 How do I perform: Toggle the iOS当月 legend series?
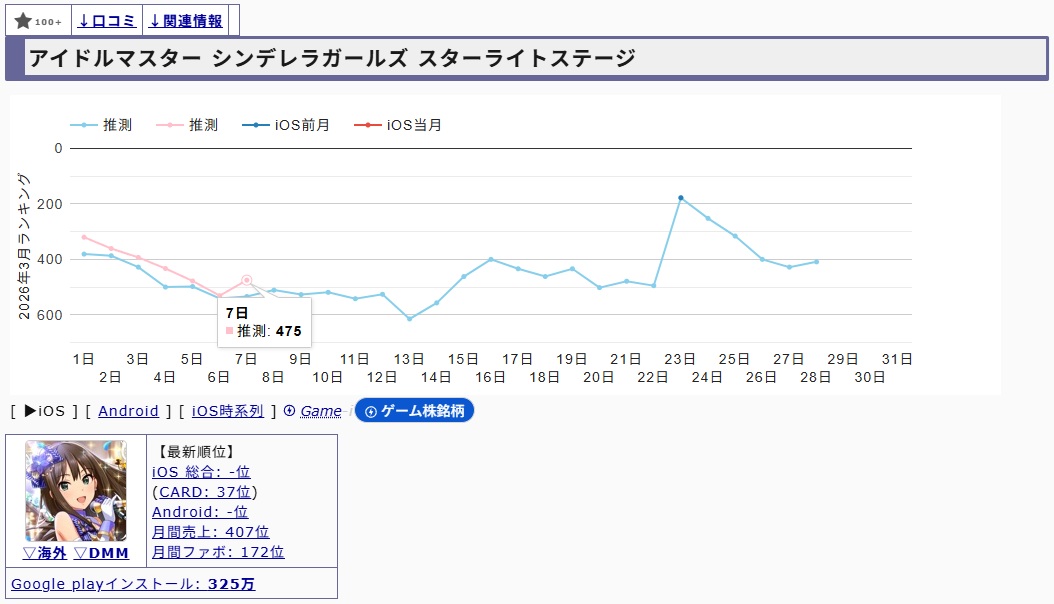[x=399, y=125]
